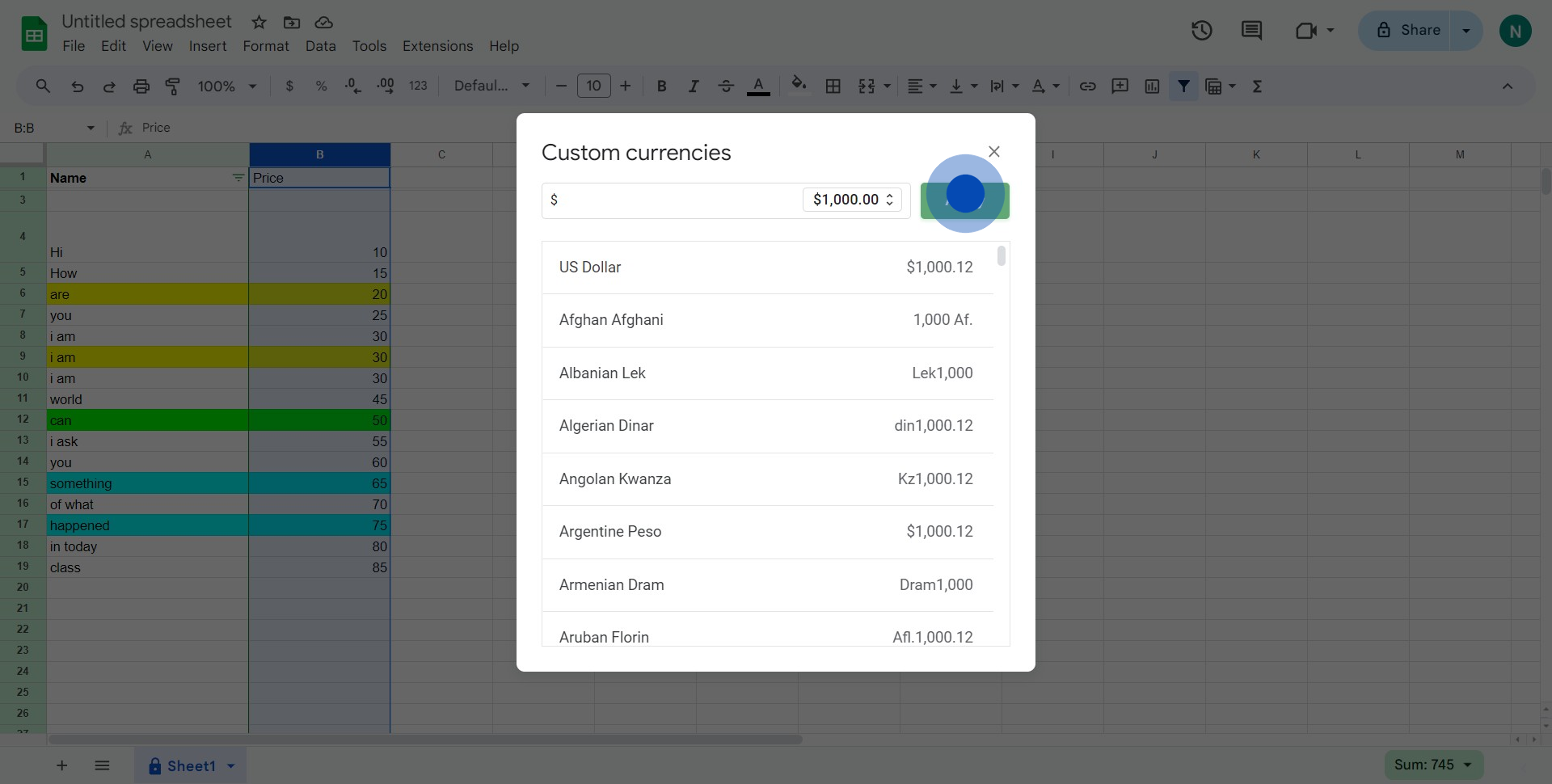The width and height of the screenshot is (1552, 784).
Task: Click the insert chart icon
Action: point(1152,86)
